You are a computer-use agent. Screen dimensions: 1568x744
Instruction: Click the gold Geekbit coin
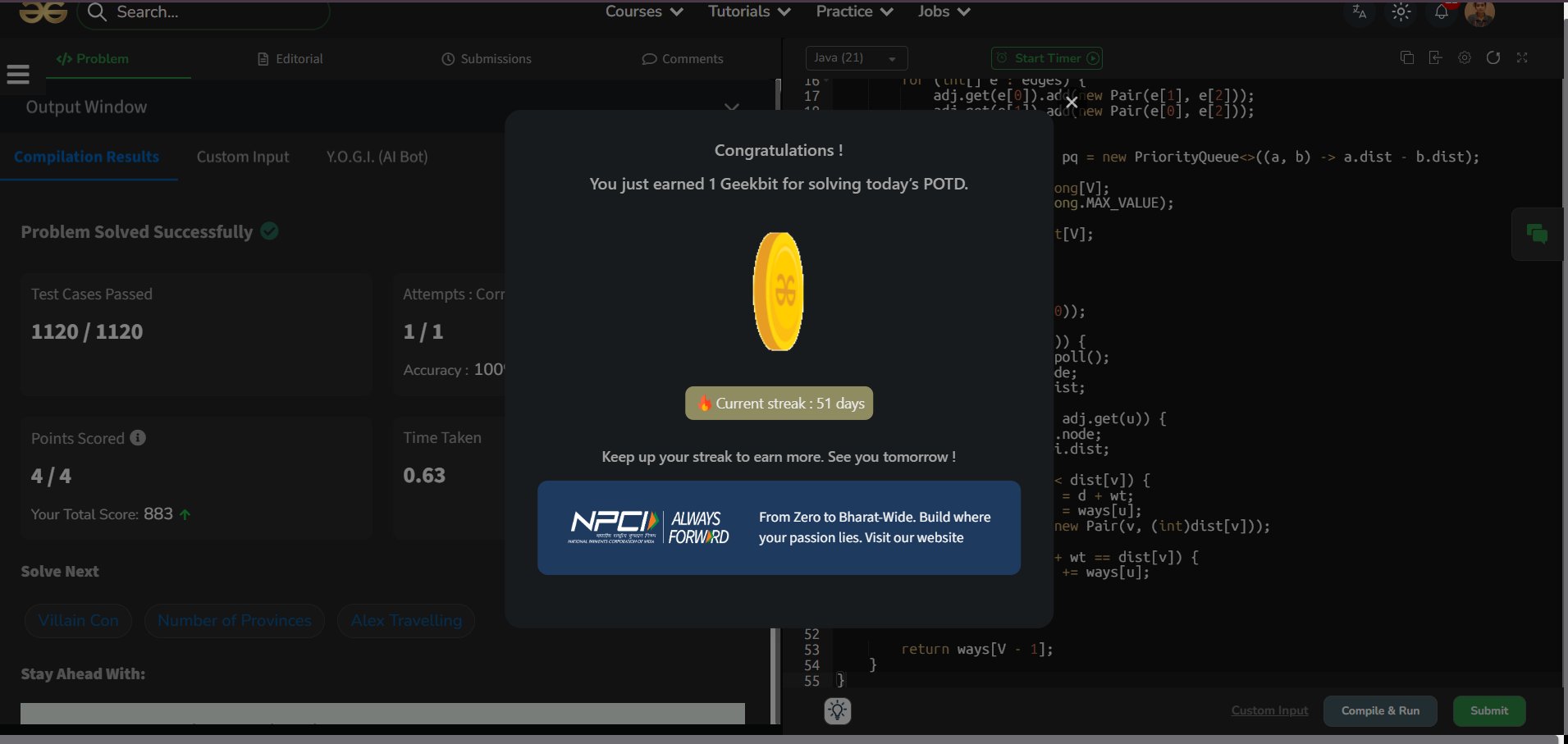778,291
